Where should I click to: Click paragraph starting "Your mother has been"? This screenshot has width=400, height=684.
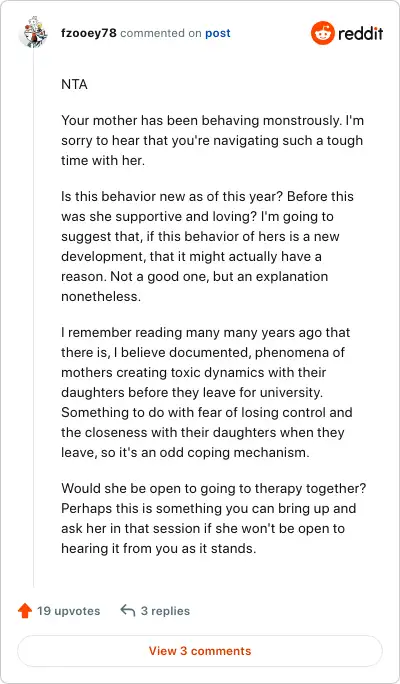(x=212, y=140)
